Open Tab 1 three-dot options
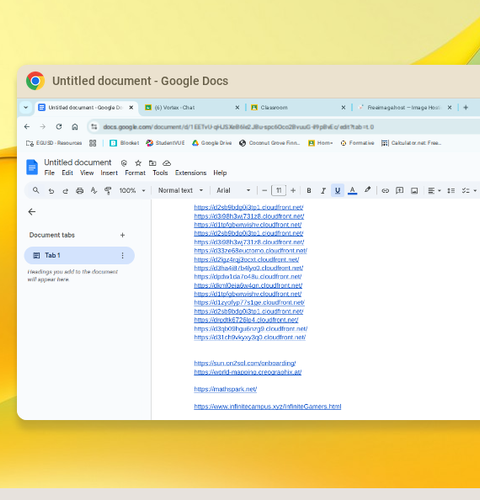Screen dimensions: 480x500 (122, 255)
